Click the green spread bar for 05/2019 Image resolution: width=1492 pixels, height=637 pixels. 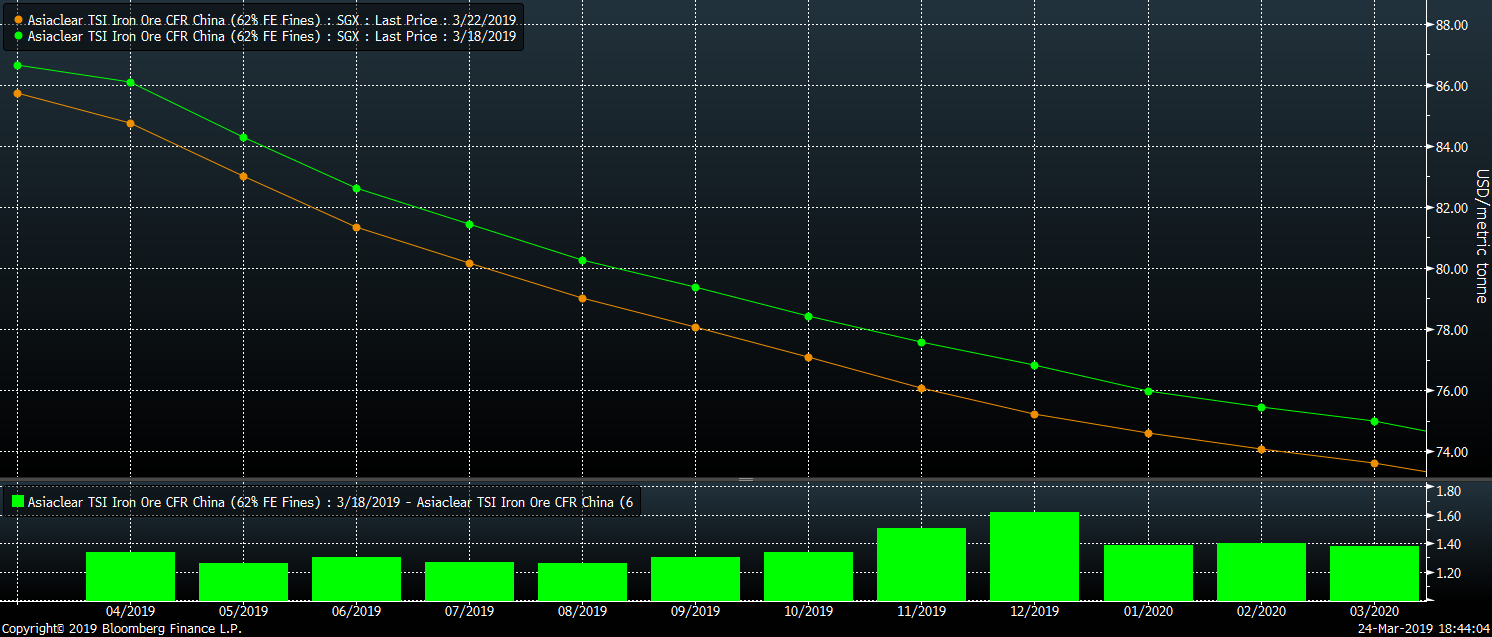(x=243, y=581)
